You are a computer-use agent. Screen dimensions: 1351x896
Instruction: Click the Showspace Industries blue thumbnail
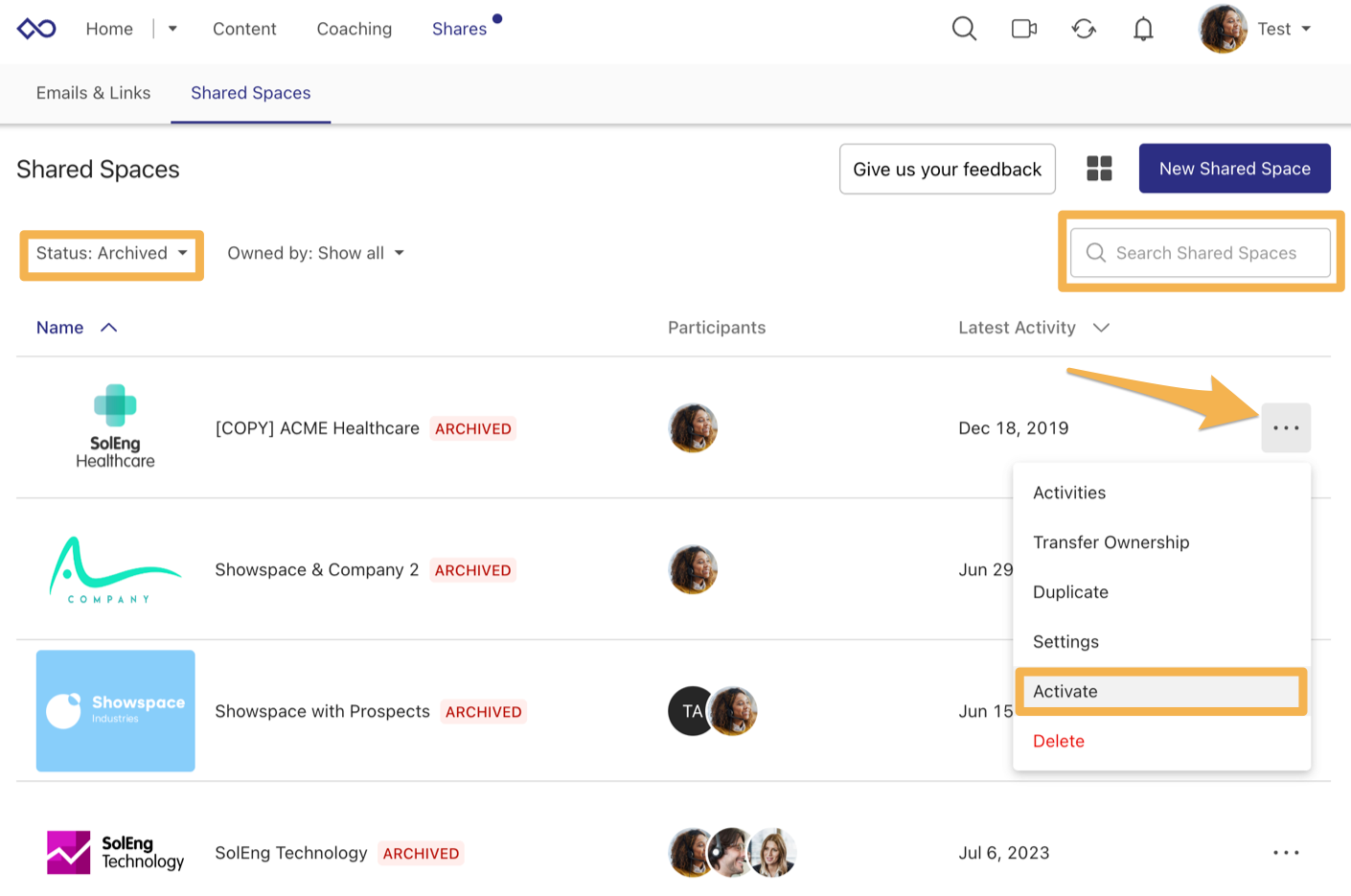pos(115,711)
